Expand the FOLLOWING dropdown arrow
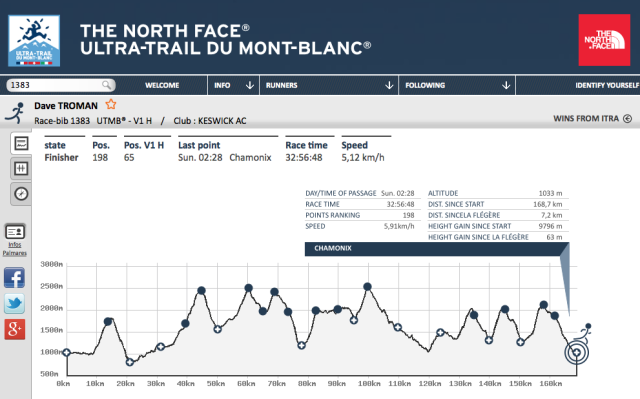 point(506,85)
